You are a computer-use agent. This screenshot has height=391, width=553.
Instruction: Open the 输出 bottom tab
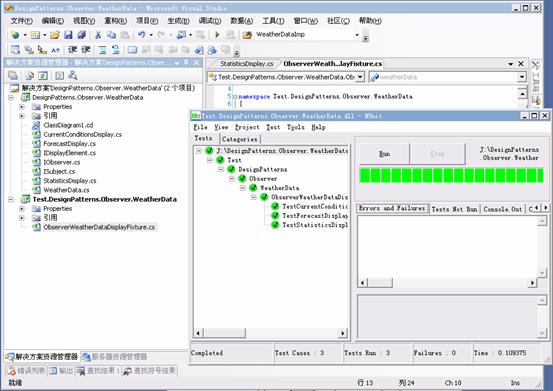coord(61,371)
